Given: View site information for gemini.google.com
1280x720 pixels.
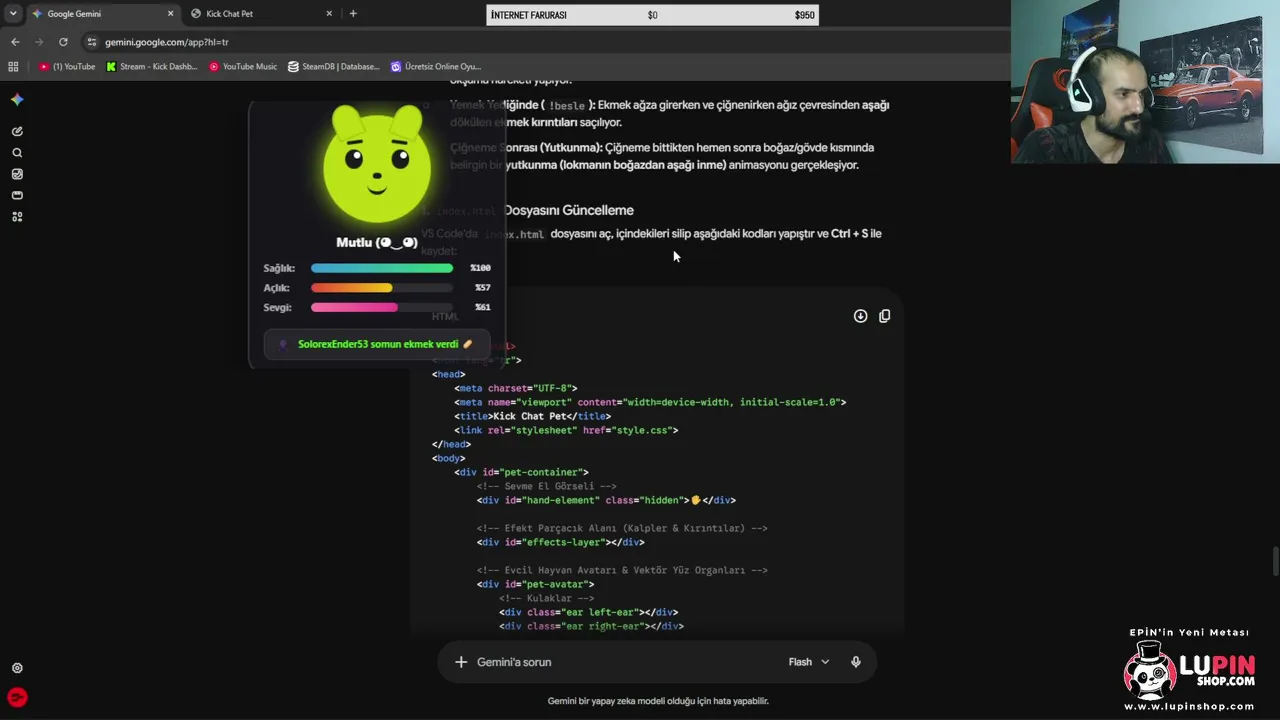Looking at the screenshot, I should (x=92, y=42).
